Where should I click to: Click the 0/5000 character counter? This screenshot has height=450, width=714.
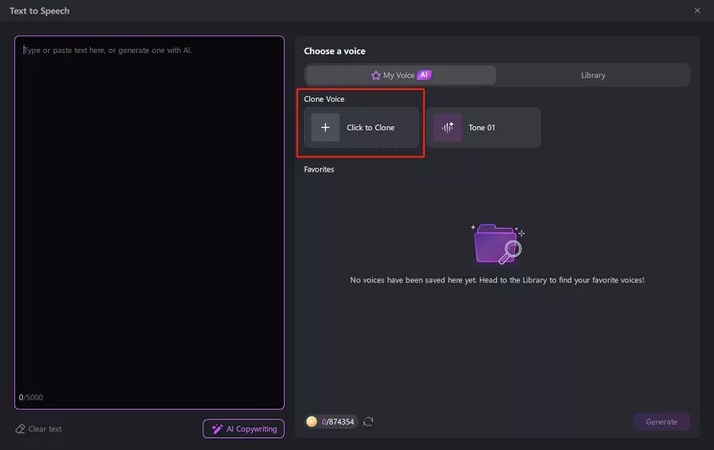coord(31,397)
